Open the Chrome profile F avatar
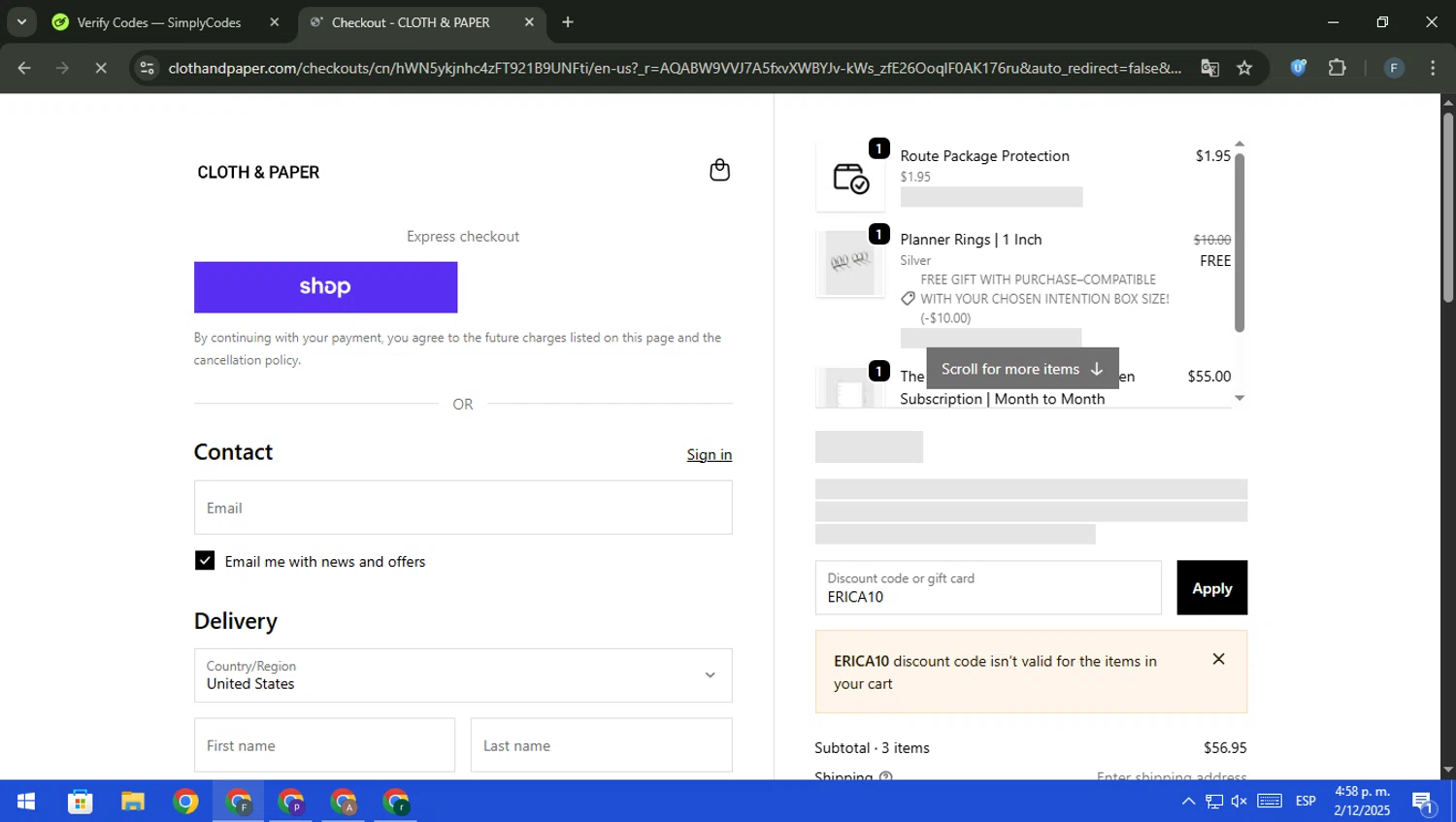 pyautogui.click(x=1394, y=68)
